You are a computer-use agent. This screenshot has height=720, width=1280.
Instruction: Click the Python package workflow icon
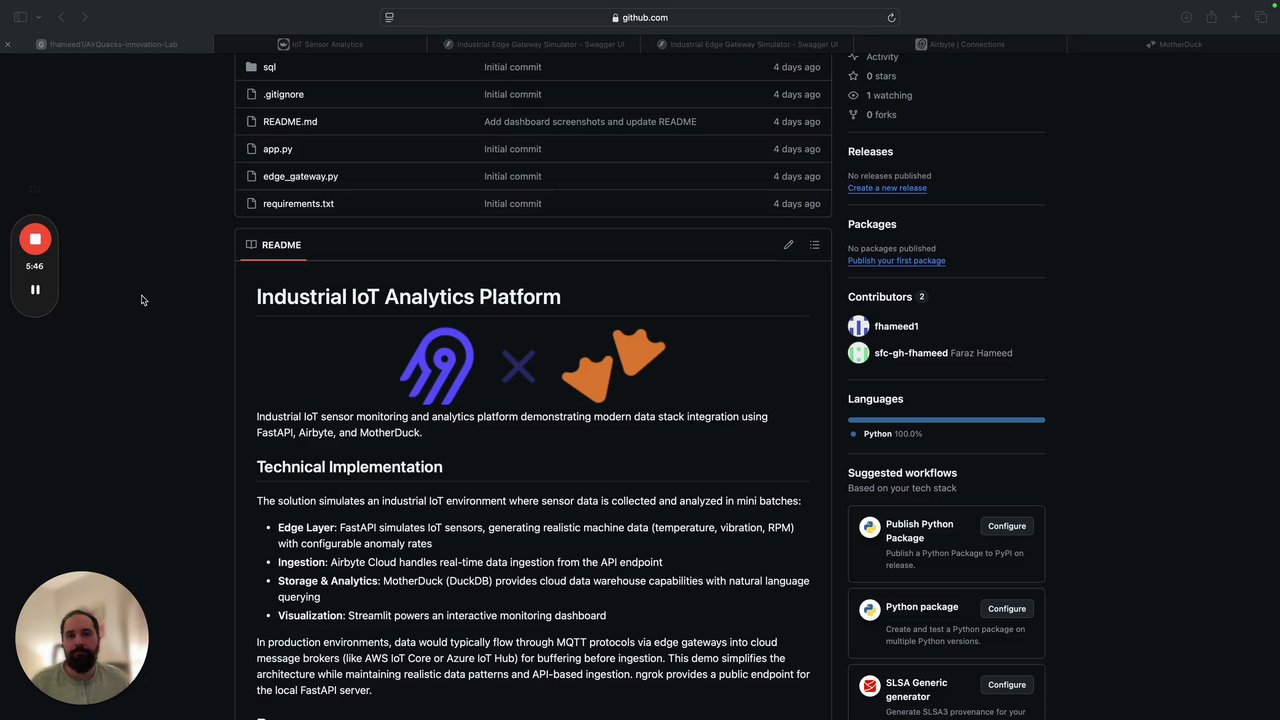tap(870, 610)
